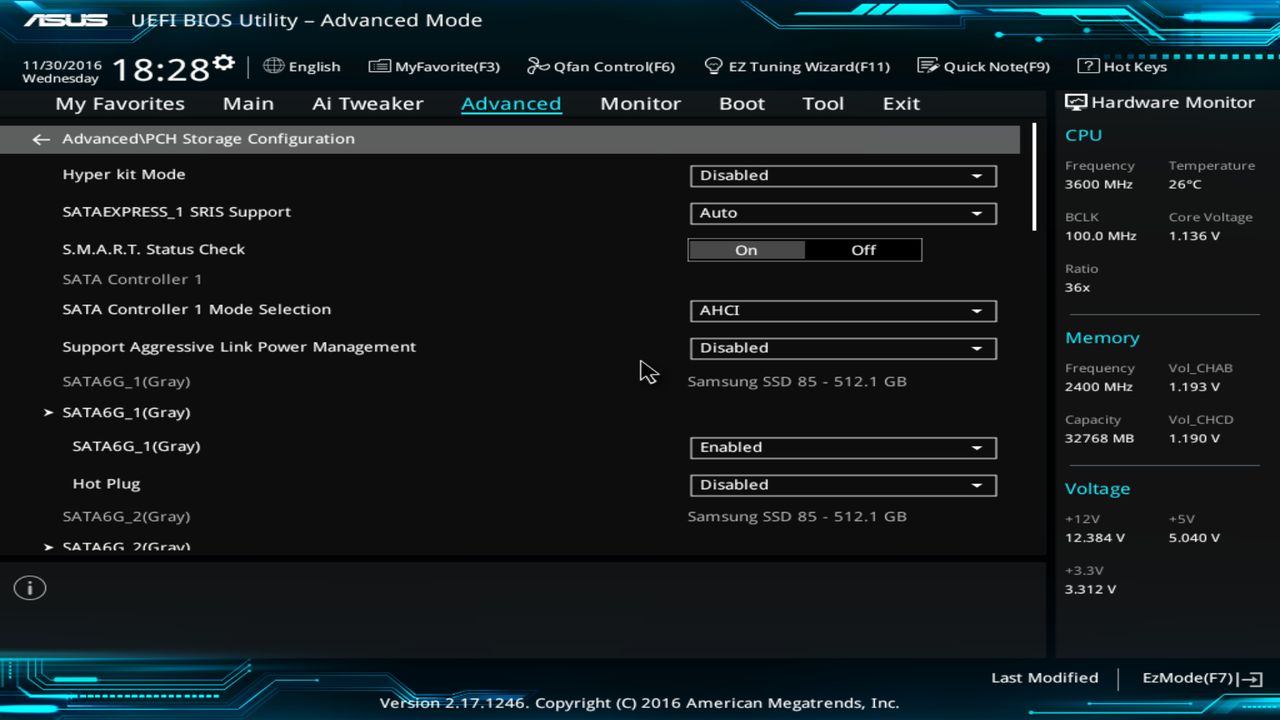Switch to the Ai Tweaker menu
The width and height of the screenshot is (1280, 720).
pyautogui.click(x=367, y=103)
